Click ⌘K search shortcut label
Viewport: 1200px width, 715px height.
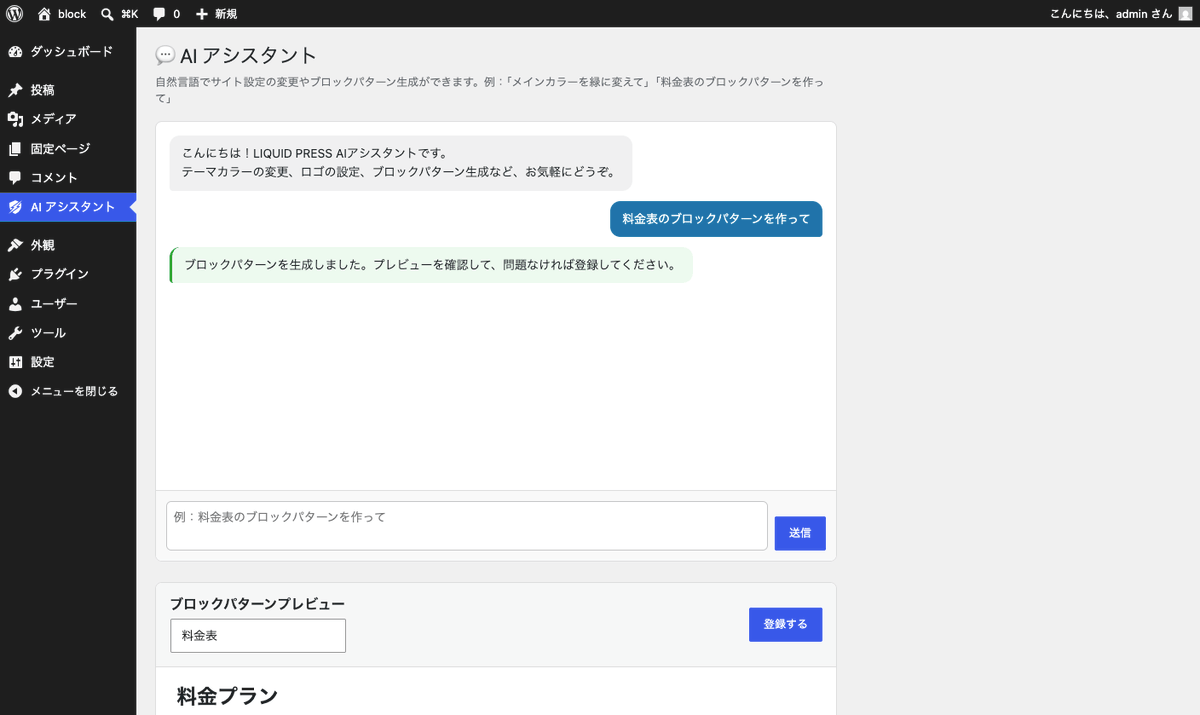[129, 14]
